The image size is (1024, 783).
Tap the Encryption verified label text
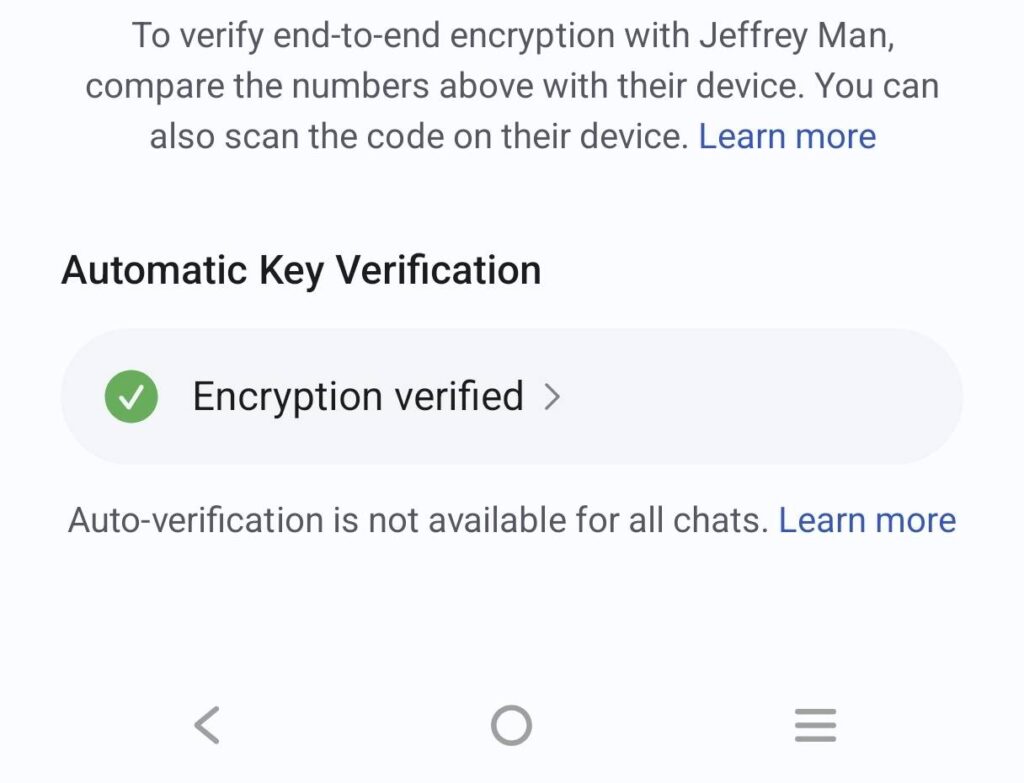[x=358, y=396]
